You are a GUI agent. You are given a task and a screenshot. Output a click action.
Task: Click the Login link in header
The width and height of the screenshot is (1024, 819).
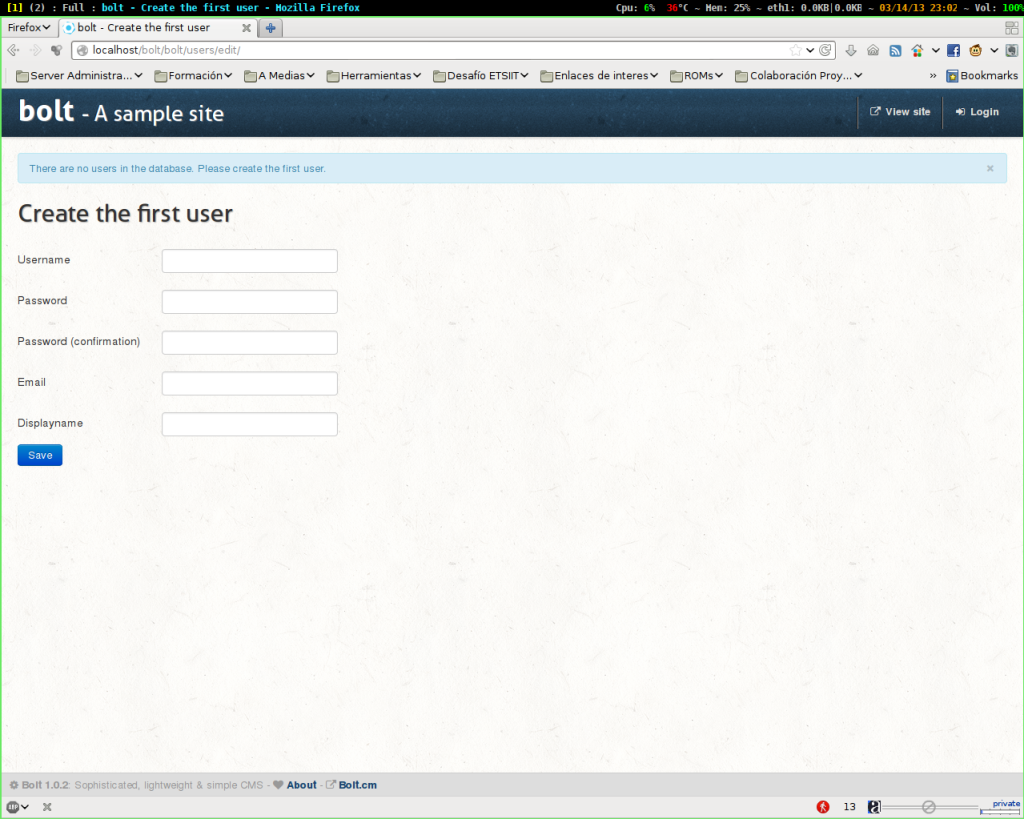(x=977, y=112)
